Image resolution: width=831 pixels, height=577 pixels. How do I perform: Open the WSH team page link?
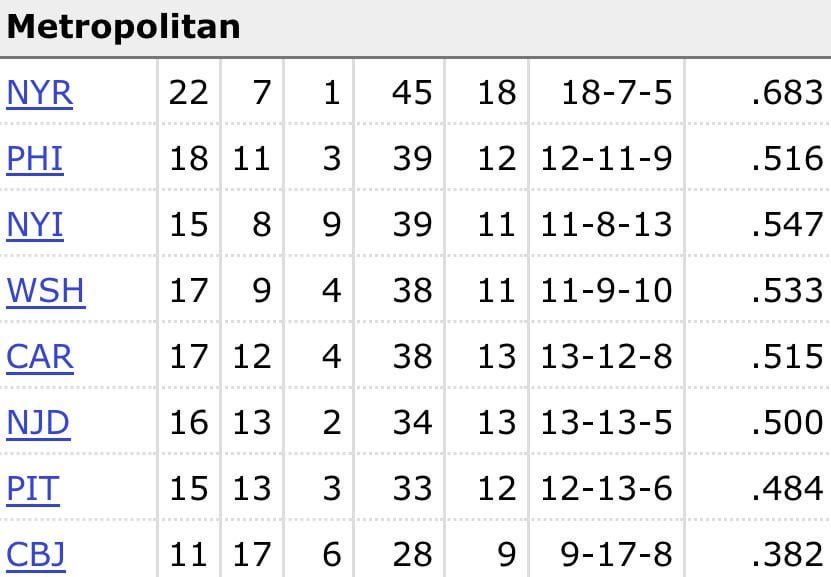pos(45,291)
